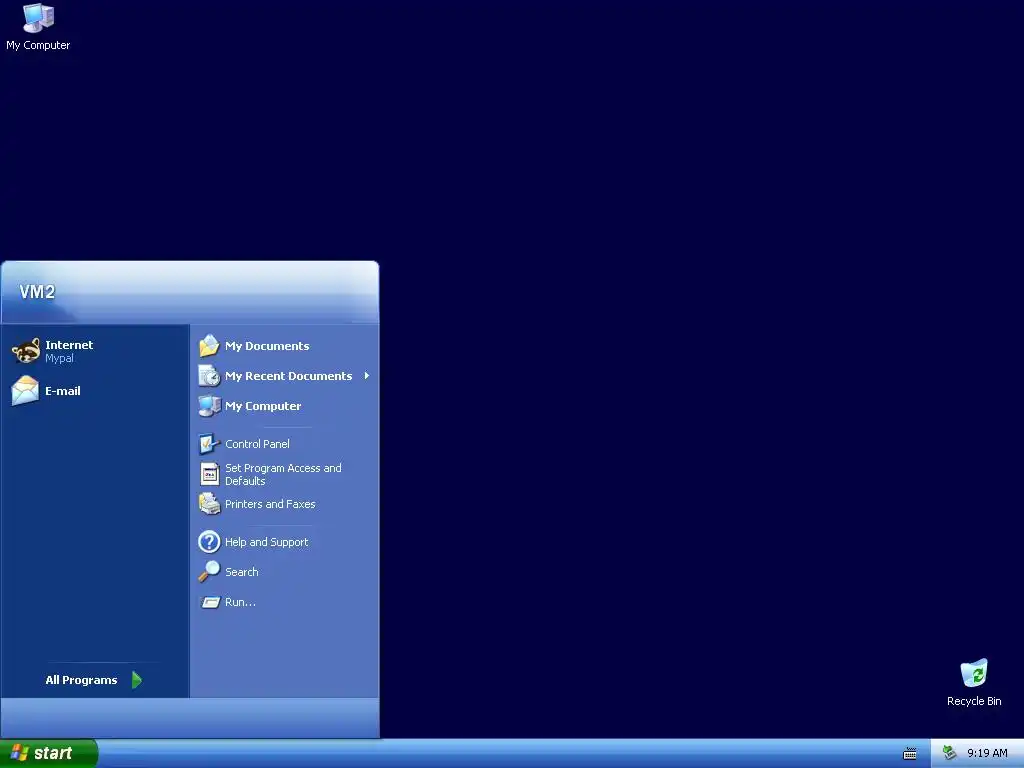Click the My Computer icon in Start menu
This screenshot has height=768, width=1024.
[x=210, y=406]
